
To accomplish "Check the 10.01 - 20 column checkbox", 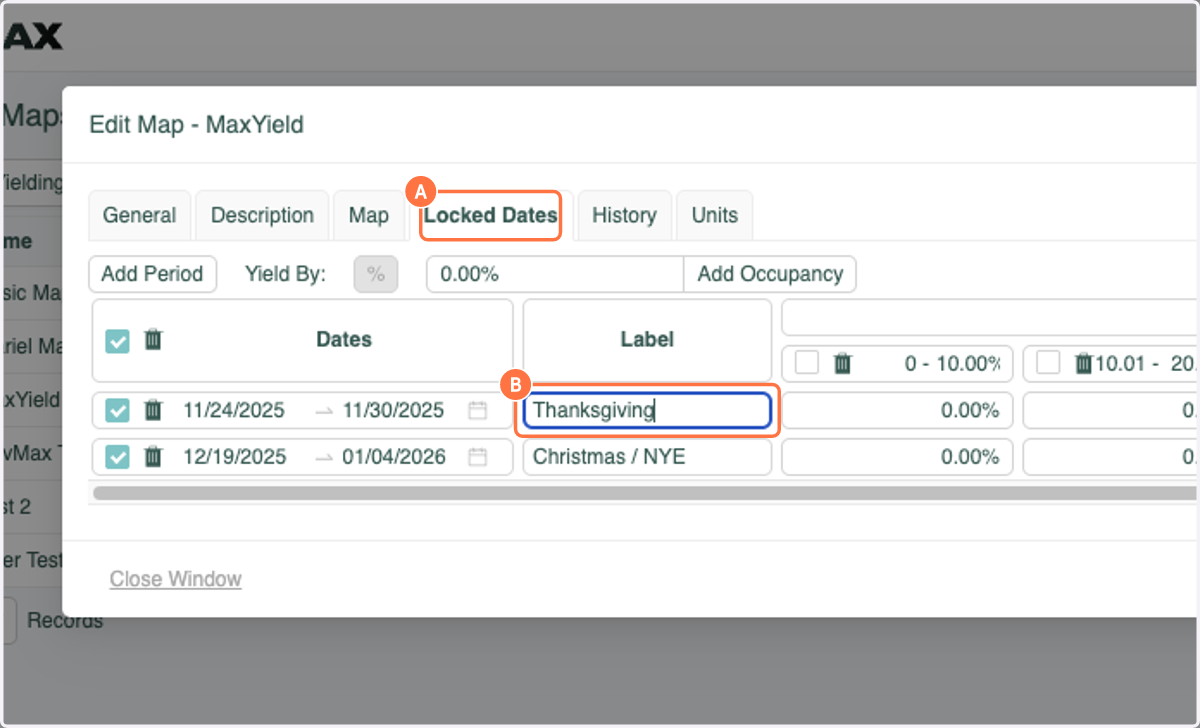I will [x=1048, y=364].
